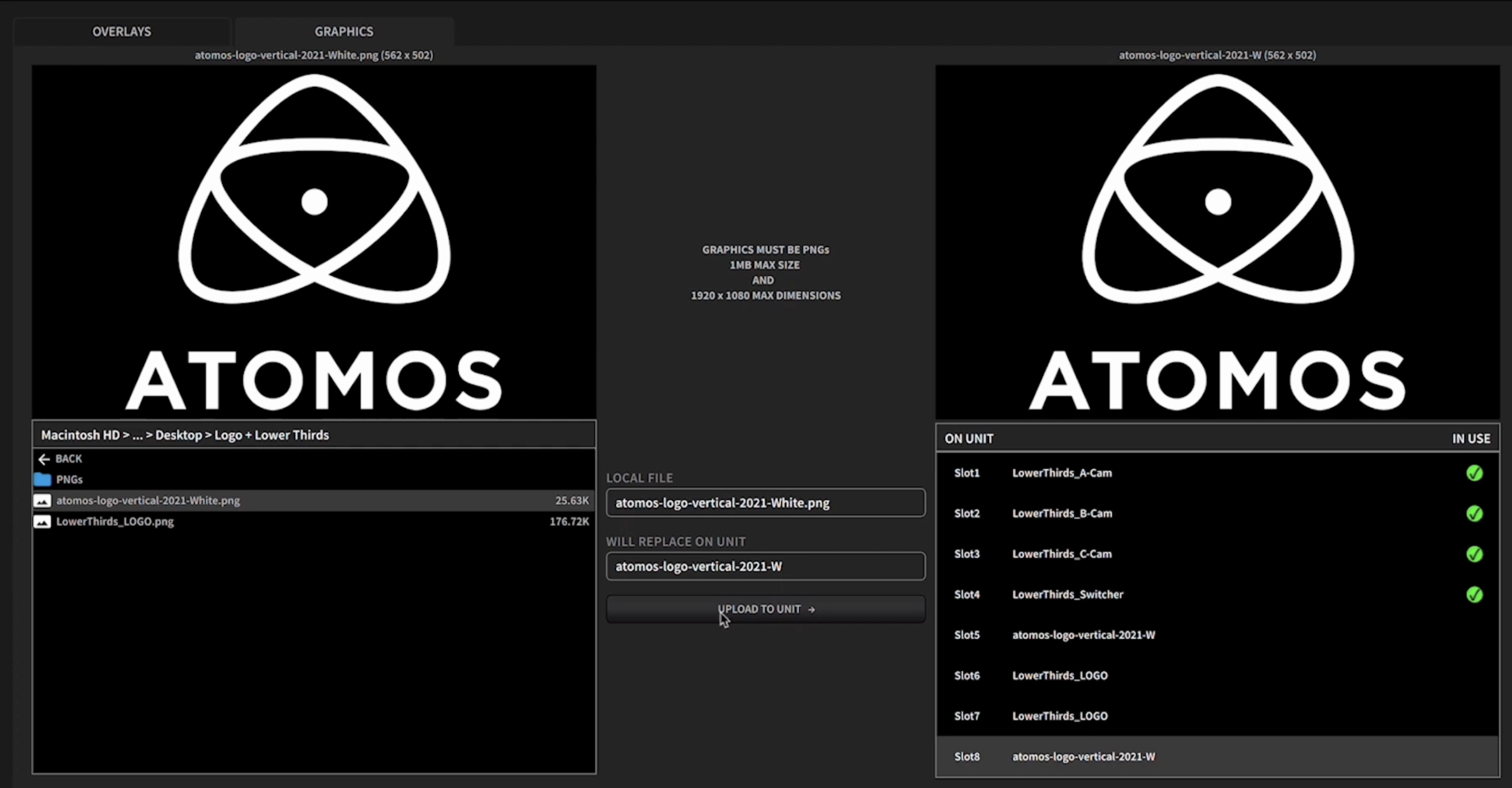This screenshot has width=1512, height=788.
Task: Switch to the OVERLAYS tab
Action: click(122, 31)
